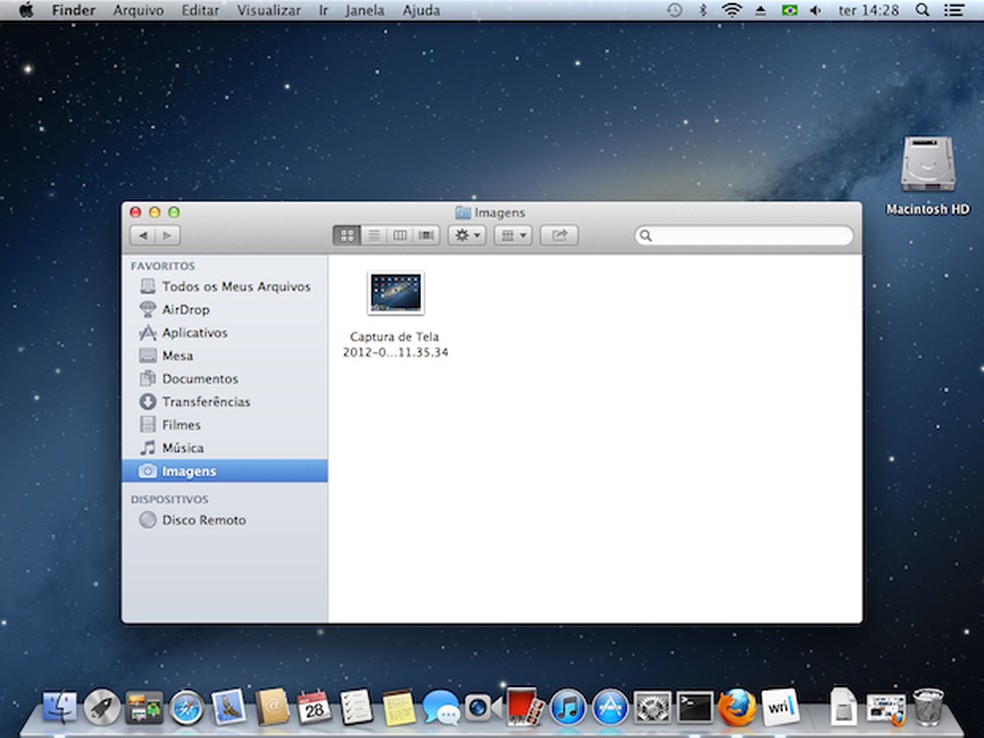This screenshot has width=984, height=738.
Task: Switch Finder to list view
Action: pos(373,235)
